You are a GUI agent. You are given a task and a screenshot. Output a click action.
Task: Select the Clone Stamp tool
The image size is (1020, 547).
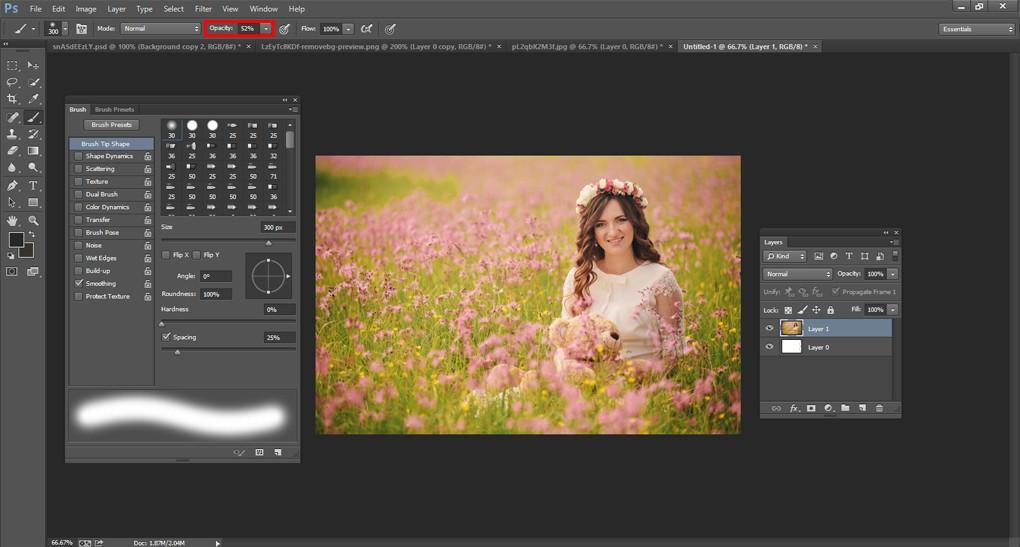coord(12,134)
